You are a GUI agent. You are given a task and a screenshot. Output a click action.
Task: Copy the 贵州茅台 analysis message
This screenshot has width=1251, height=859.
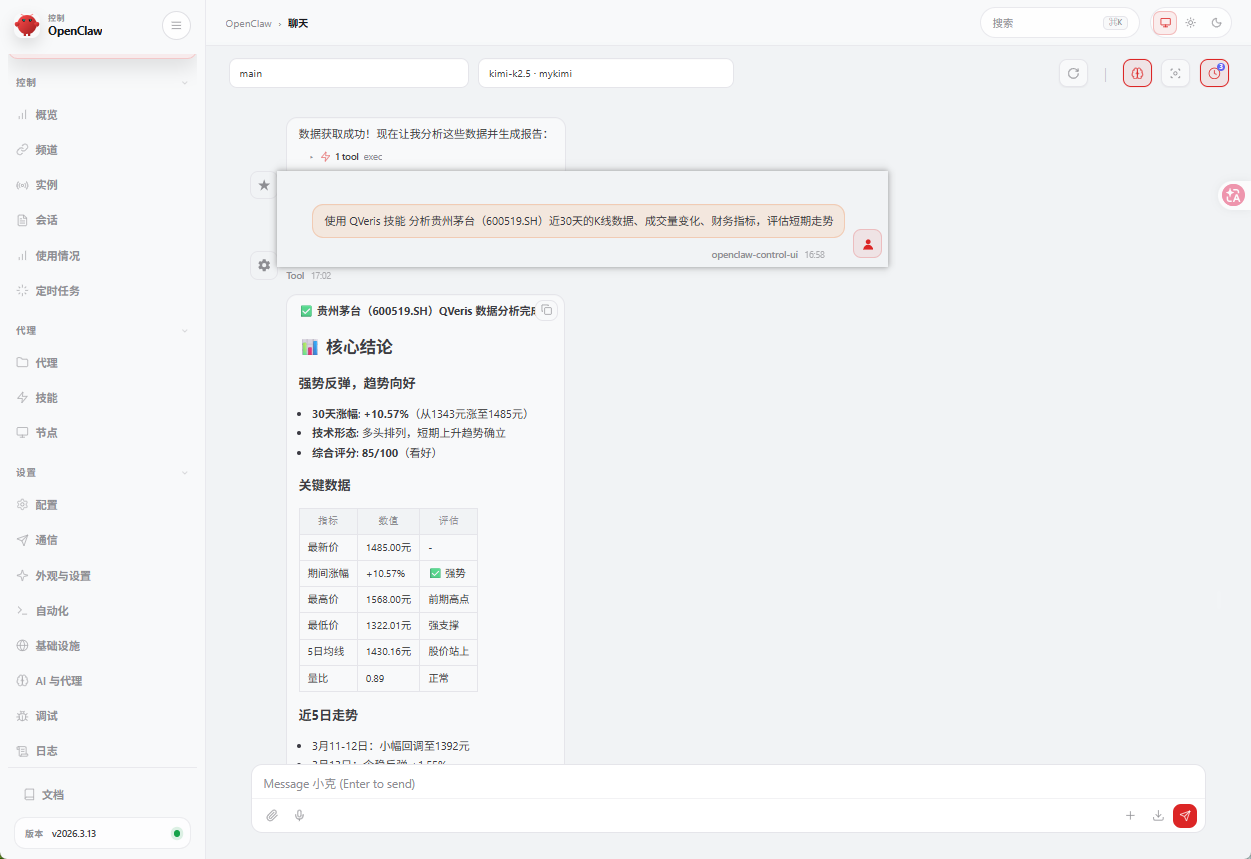point(546,311)
